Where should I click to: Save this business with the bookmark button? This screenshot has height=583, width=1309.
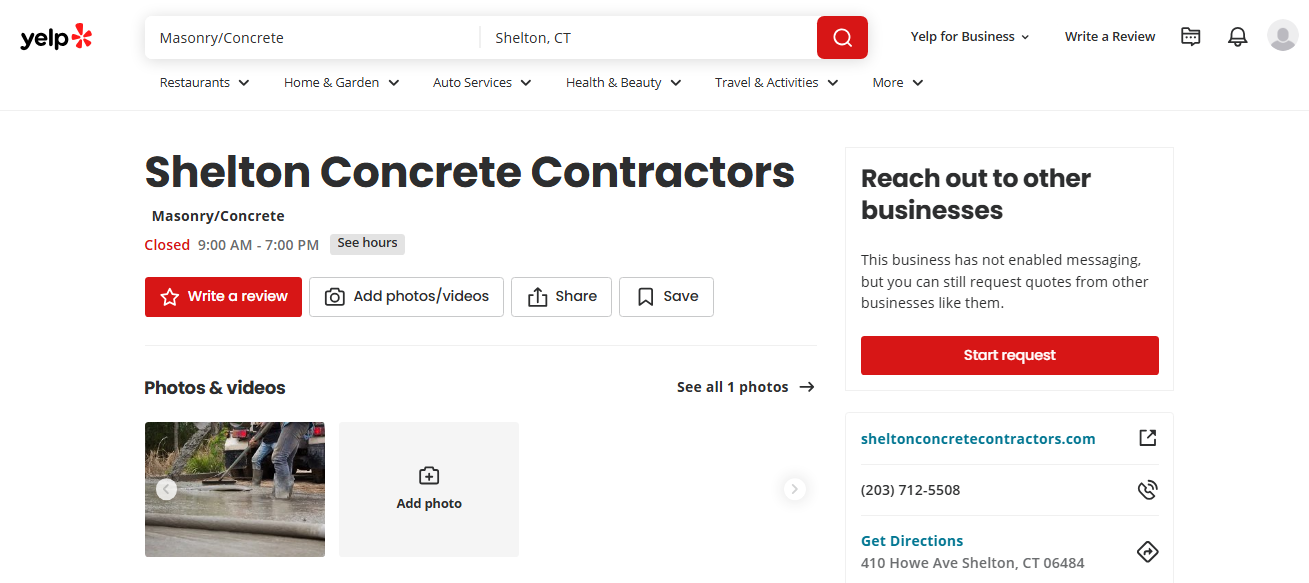point(666,297)
